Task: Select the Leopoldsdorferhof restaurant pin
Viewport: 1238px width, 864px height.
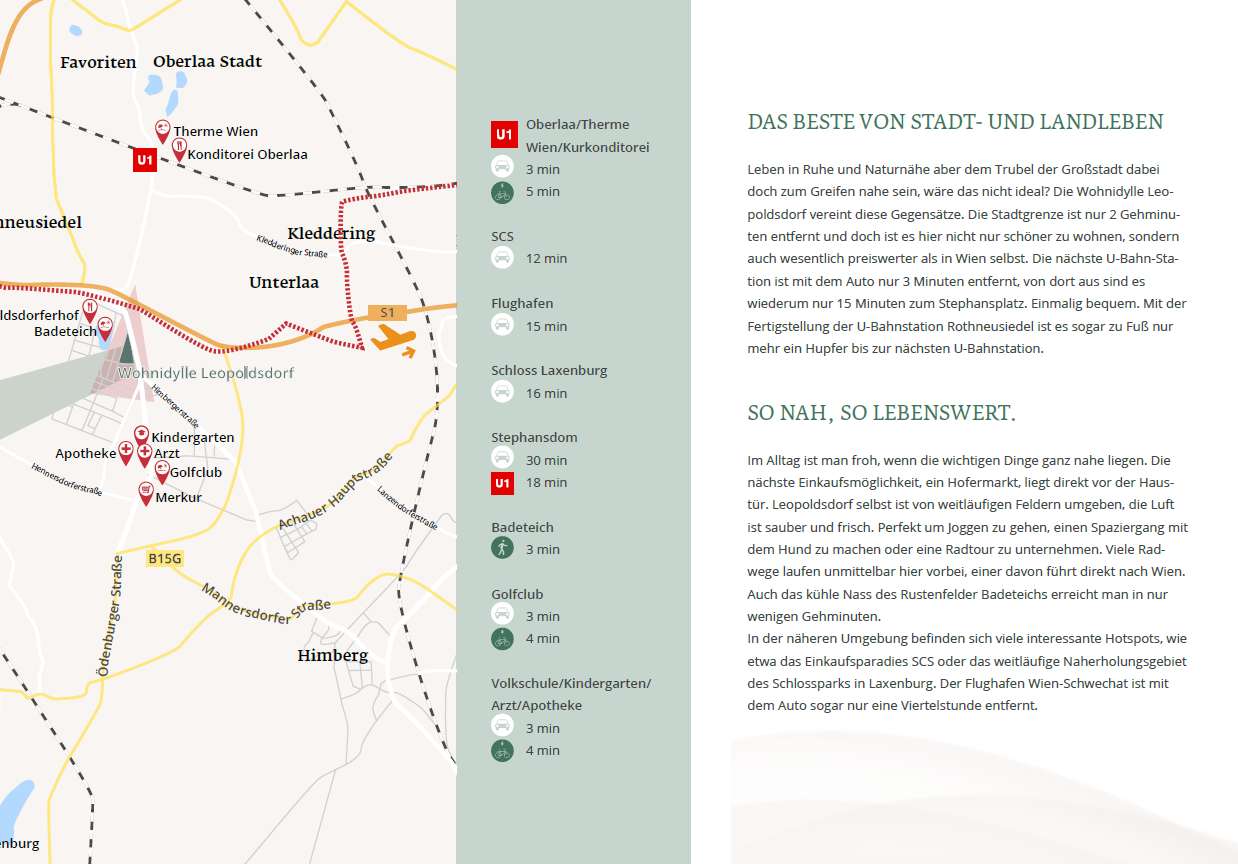Action: pyautogui.click(x=90, y=311)
